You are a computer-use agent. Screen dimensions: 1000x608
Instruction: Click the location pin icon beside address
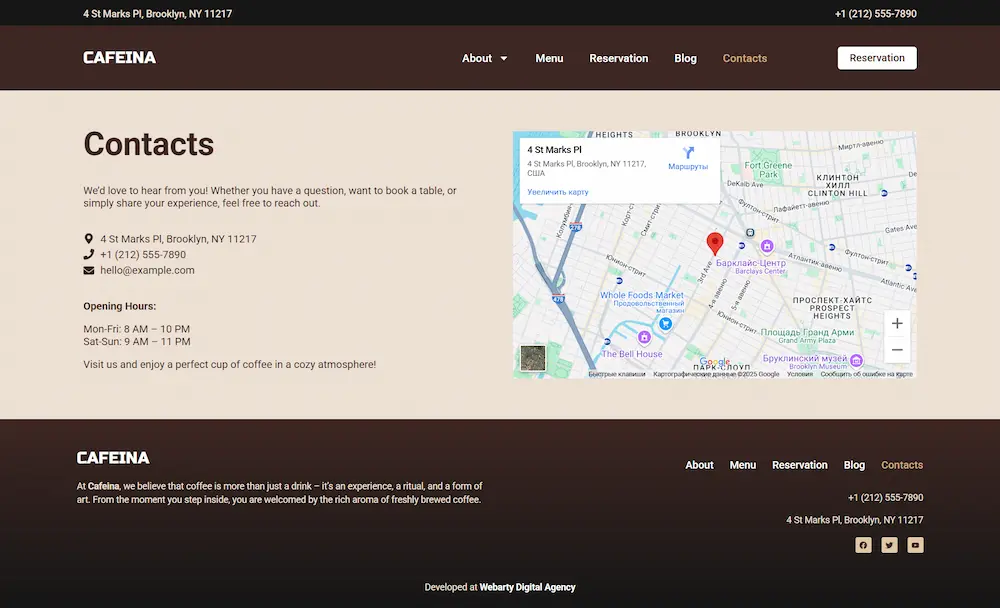point(89,239)
